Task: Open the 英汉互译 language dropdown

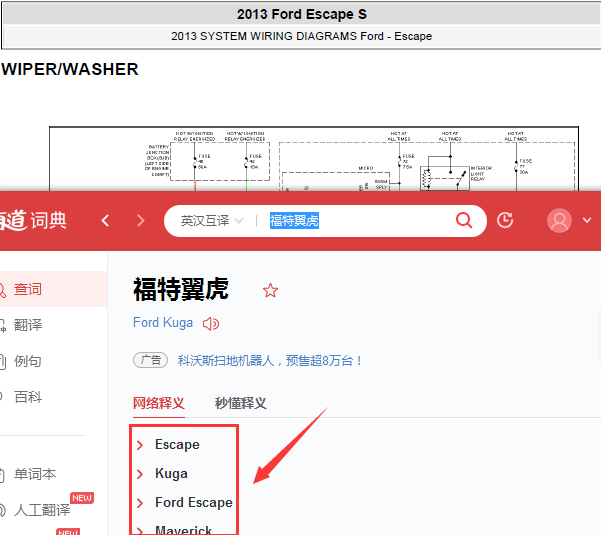Action: pyautogui.click(x=212, y=221)
